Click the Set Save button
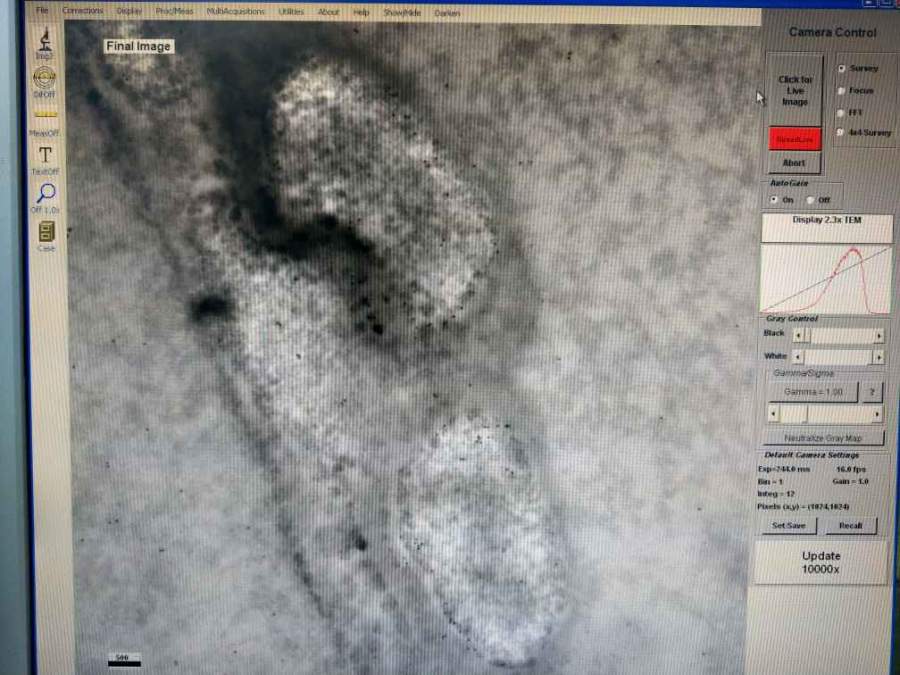 789,525
